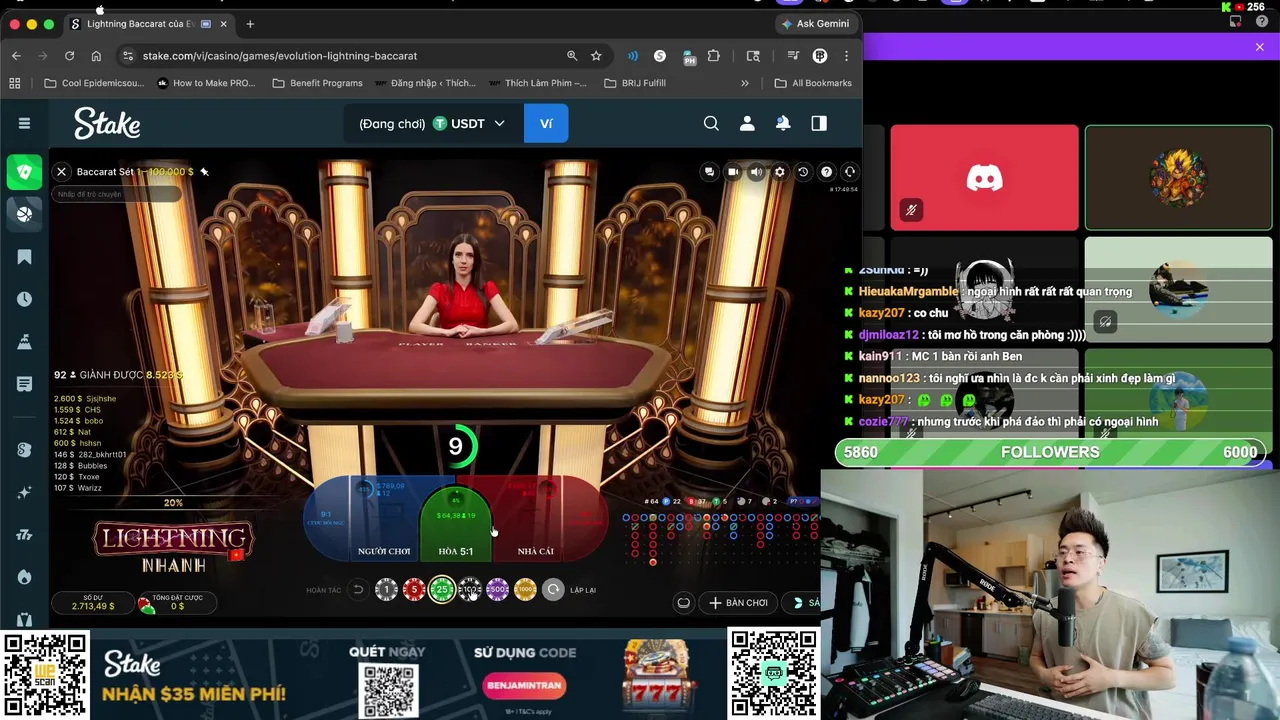Open the Benefit Programs bookmark folder
Screen dimensions: 1280x720
tap(317, 83)
